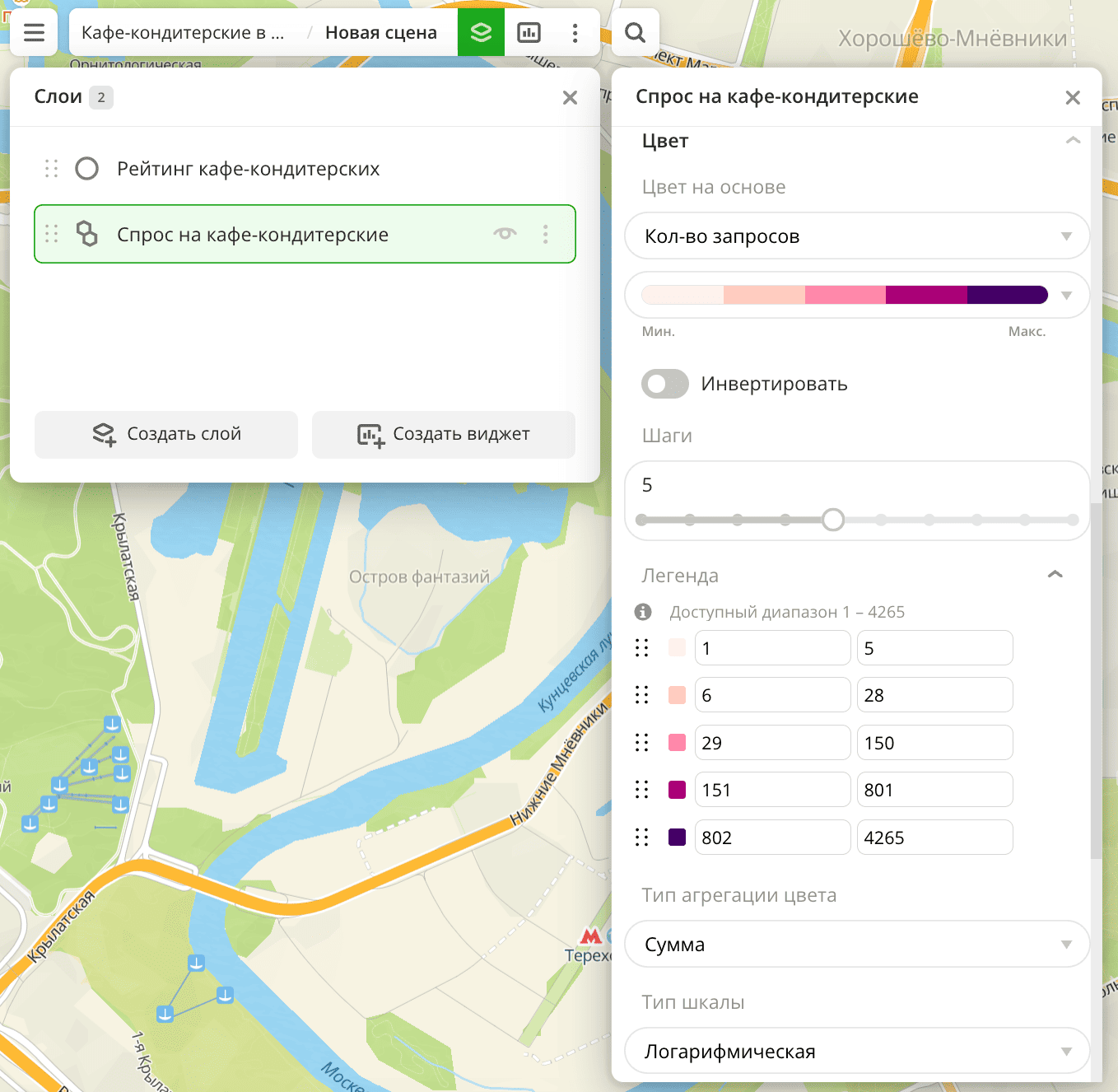
Task: Select the Рейтинг кафе-кондитерских layer circle
Action: tap(86, 169)
